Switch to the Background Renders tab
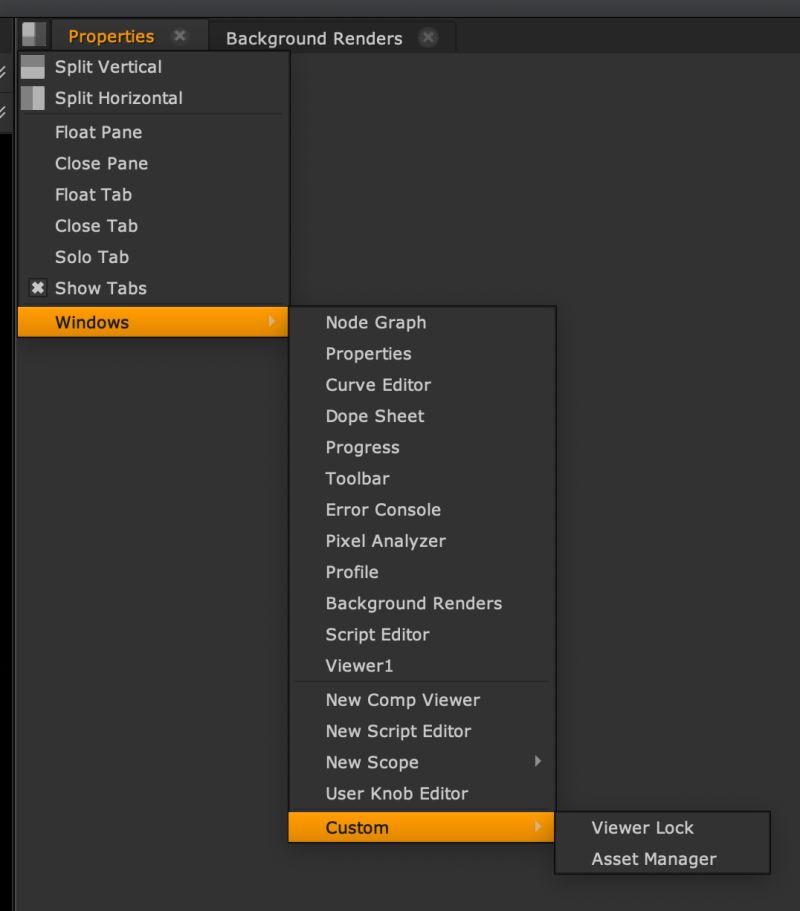 316,38
